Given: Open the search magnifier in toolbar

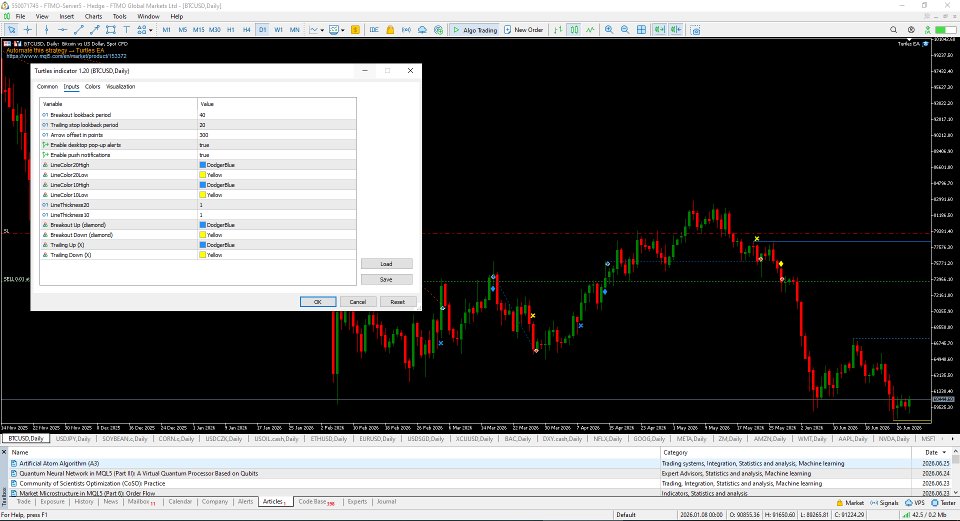Looking at the screenshot, I should click(x=893, y=29).
